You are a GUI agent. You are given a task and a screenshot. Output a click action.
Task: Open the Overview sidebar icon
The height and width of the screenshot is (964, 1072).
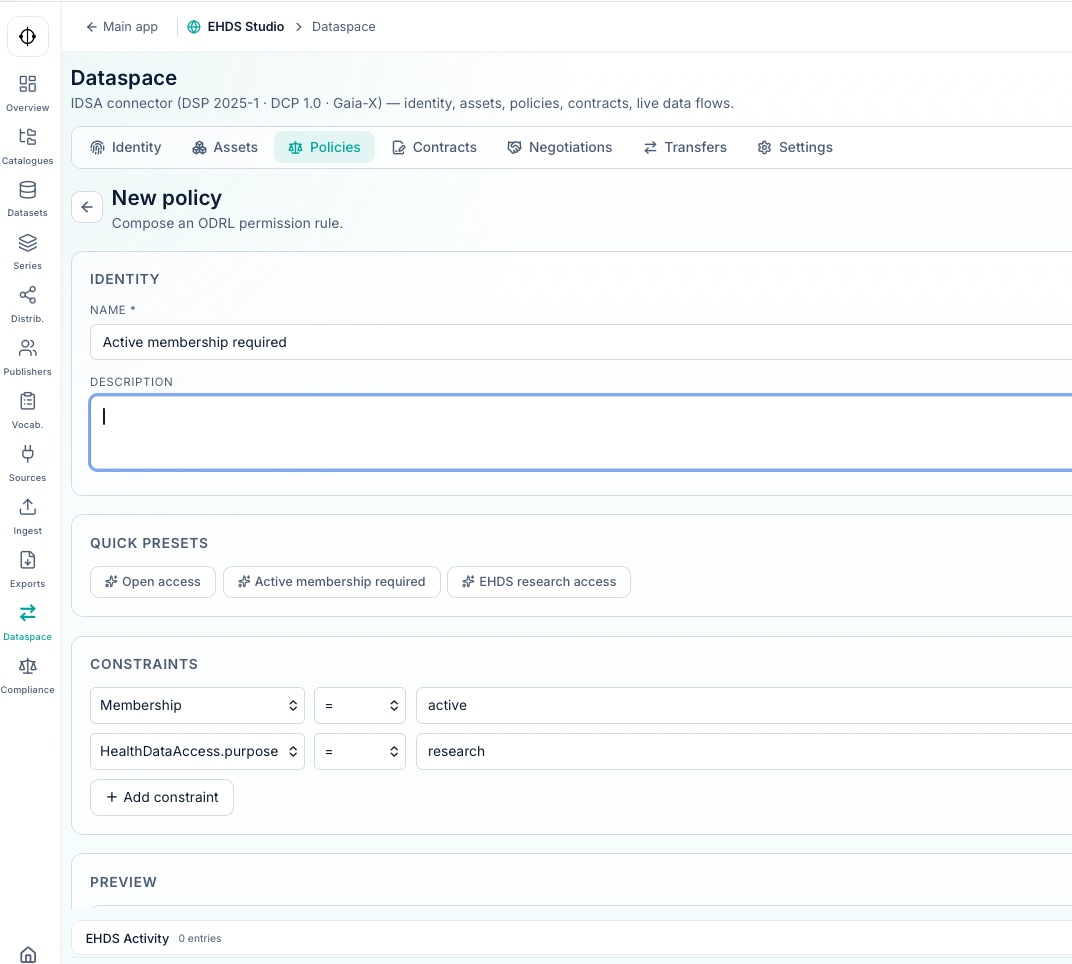pos(27,85)
